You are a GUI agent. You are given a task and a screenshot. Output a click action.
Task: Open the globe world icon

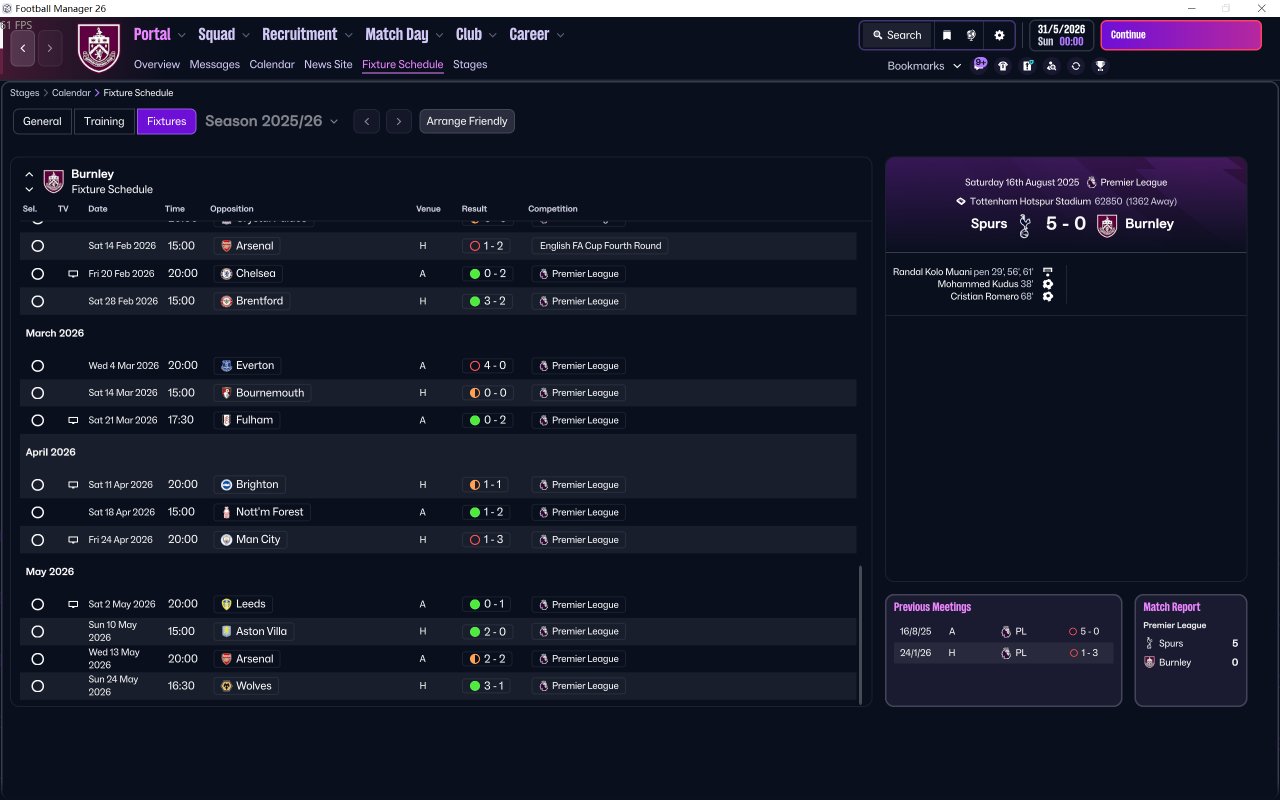(x=971, y=35)
